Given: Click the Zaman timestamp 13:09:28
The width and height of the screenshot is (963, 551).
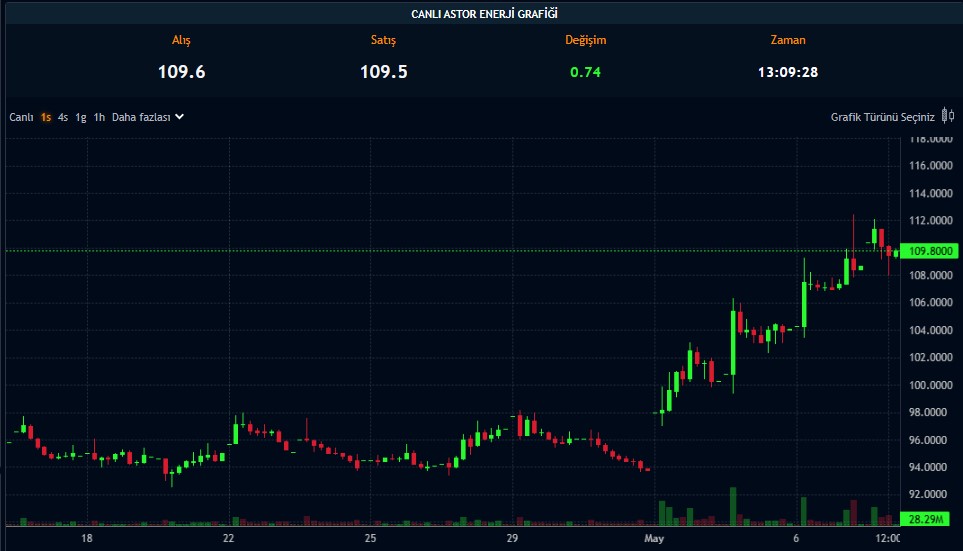Looking at the screenshot, I should pyautogui.click(x=787, y=72).
